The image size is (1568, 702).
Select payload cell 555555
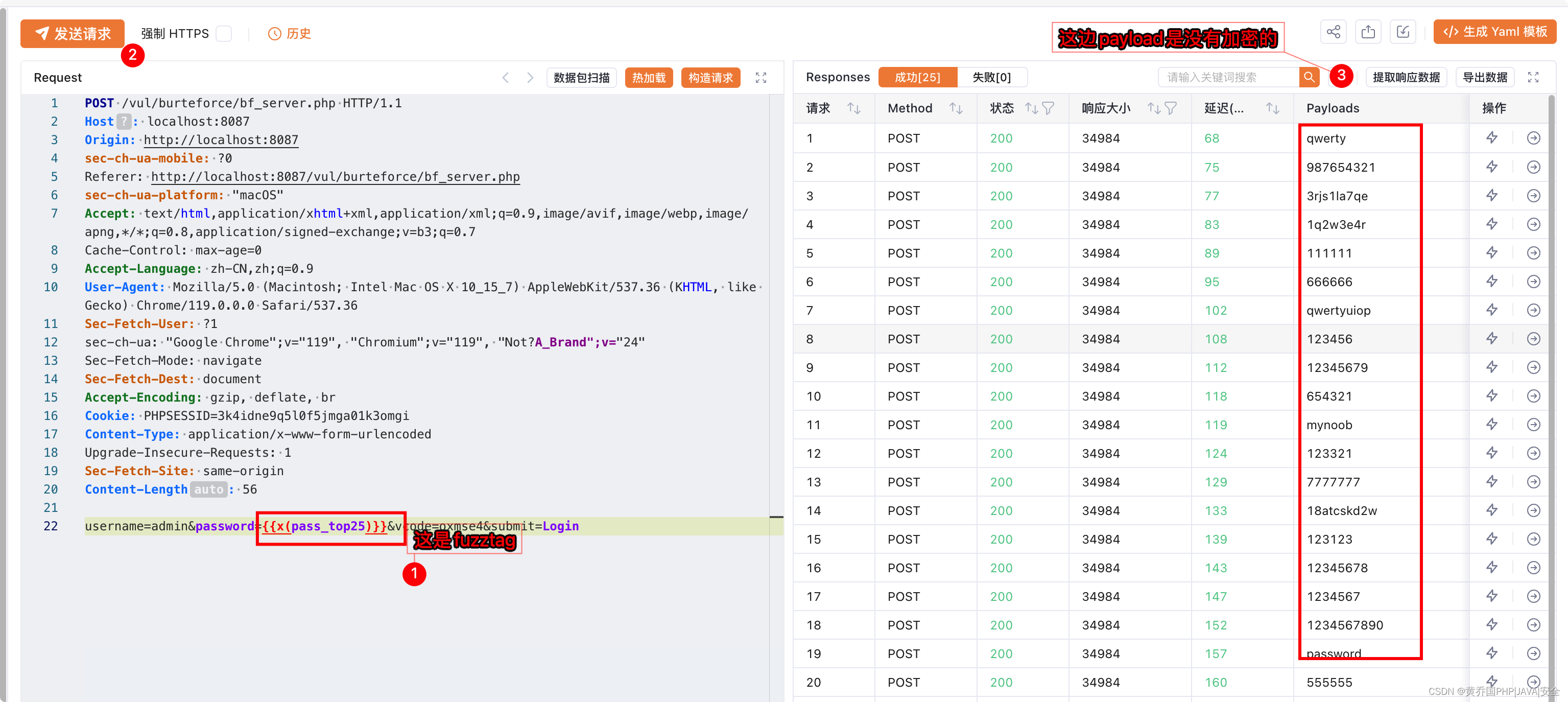[x=1329, y=683]
